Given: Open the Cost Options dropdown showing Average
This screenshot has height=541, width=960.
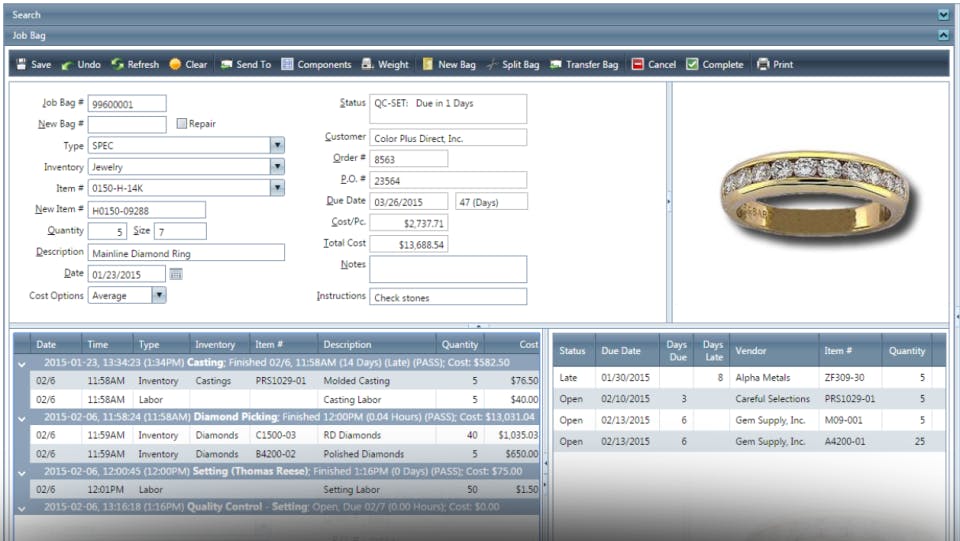Looking at the screenshot, I should [x=159, y=295].
